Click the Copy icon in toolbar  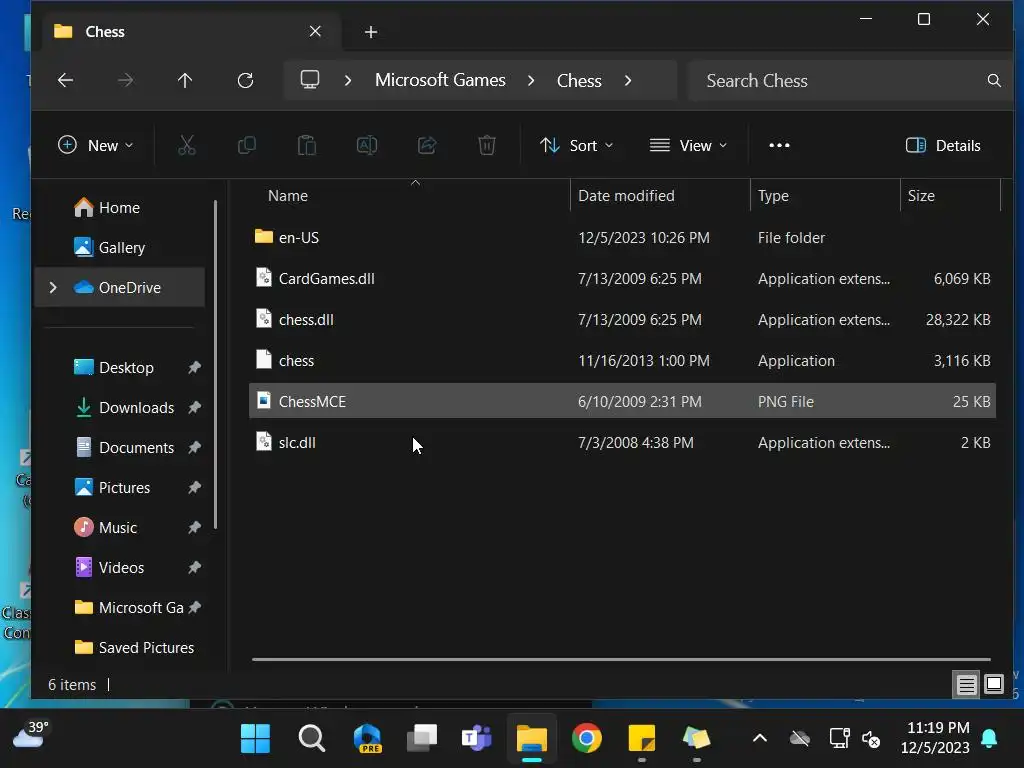click(x=247, y=145)
